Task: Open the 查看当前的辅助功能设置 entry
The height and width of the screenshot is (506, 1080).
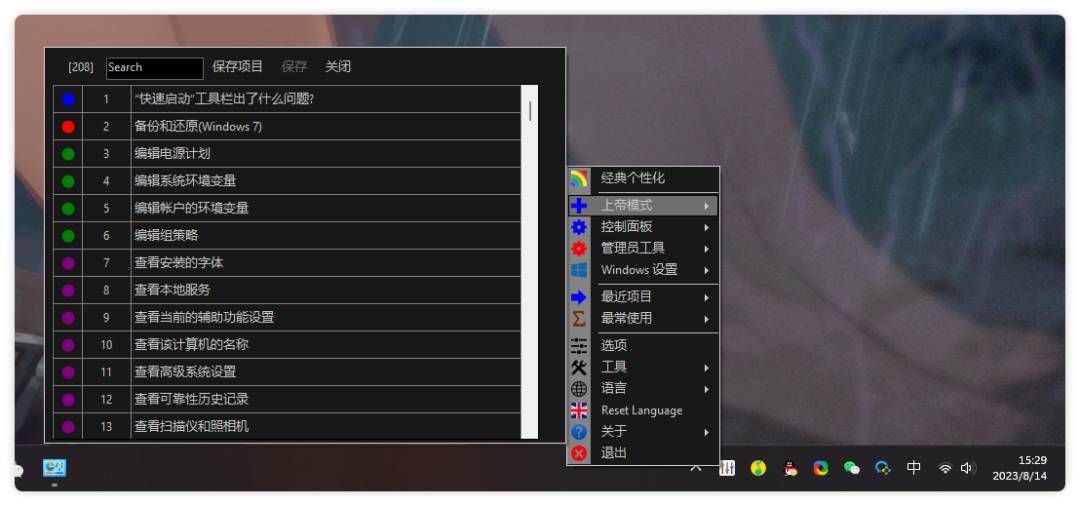Action: click(326, 317)
